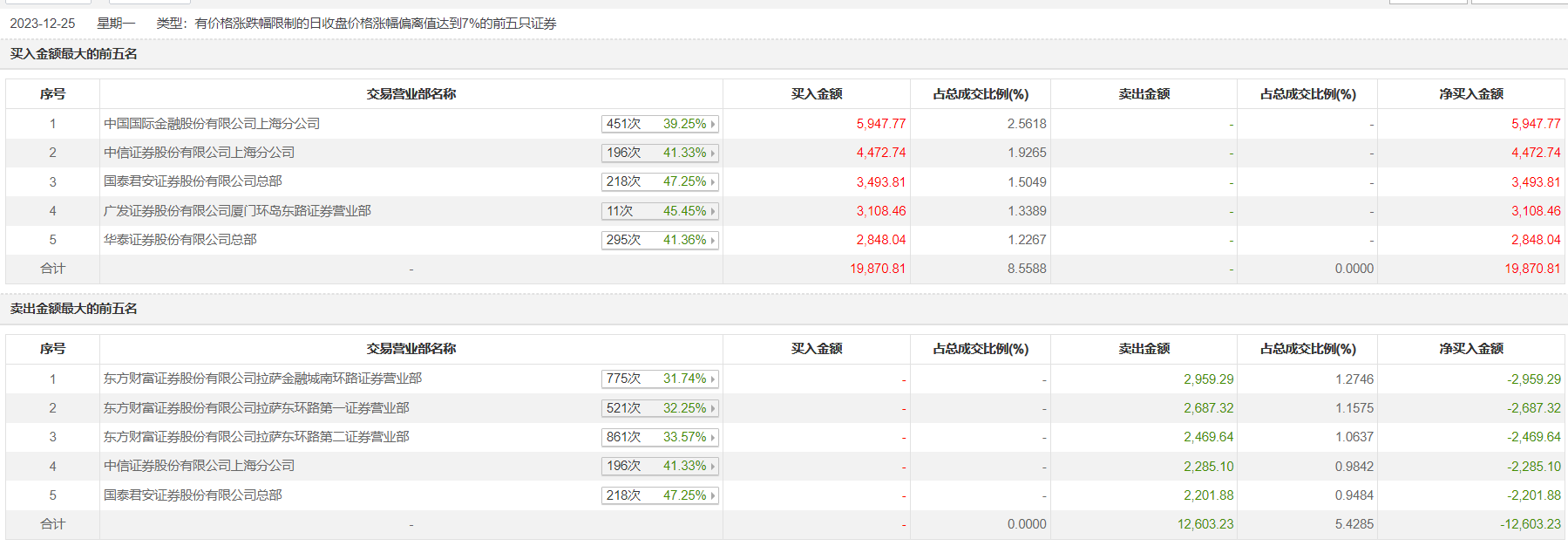
Task: Click the arrow on the 451次 39.25% badge
Action: (713, 125)
